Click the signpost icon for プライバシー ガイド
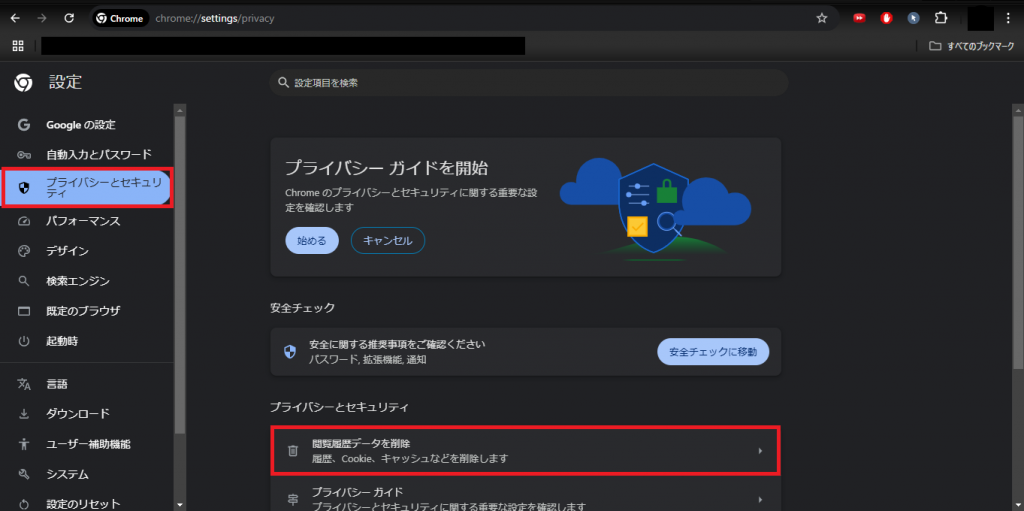Image resolution: width=1024 pixels, height=511 pixels. click(293, 500)
